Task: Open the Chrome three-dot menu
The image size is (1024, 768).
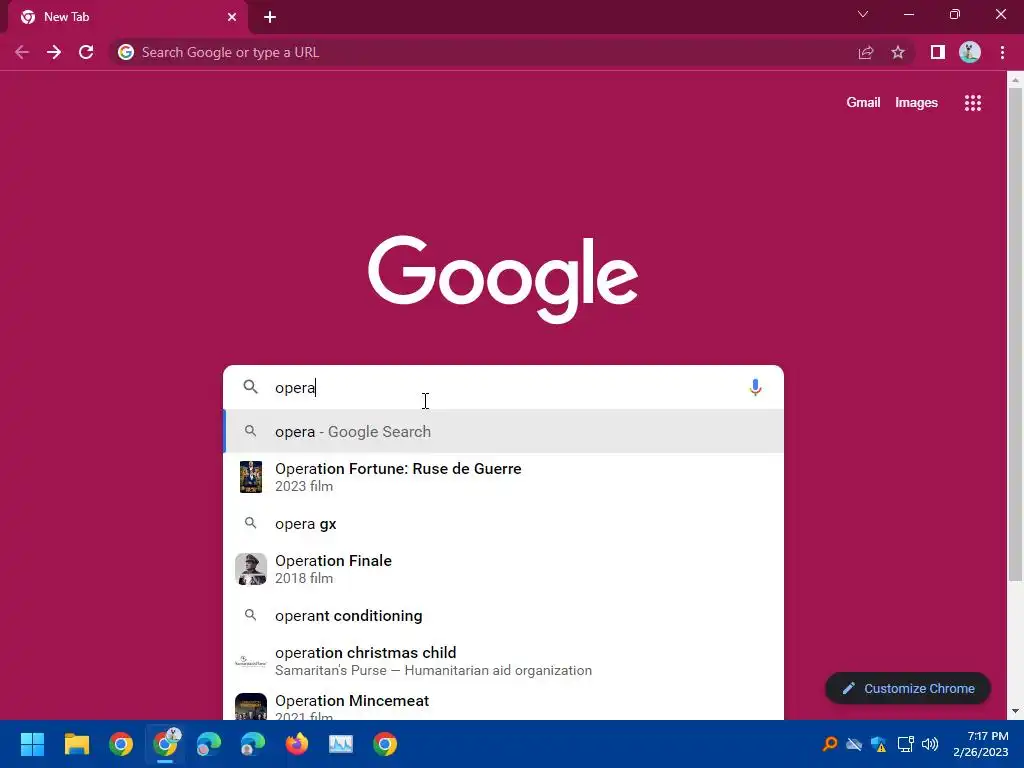Action: click(x=1002, y=52)
